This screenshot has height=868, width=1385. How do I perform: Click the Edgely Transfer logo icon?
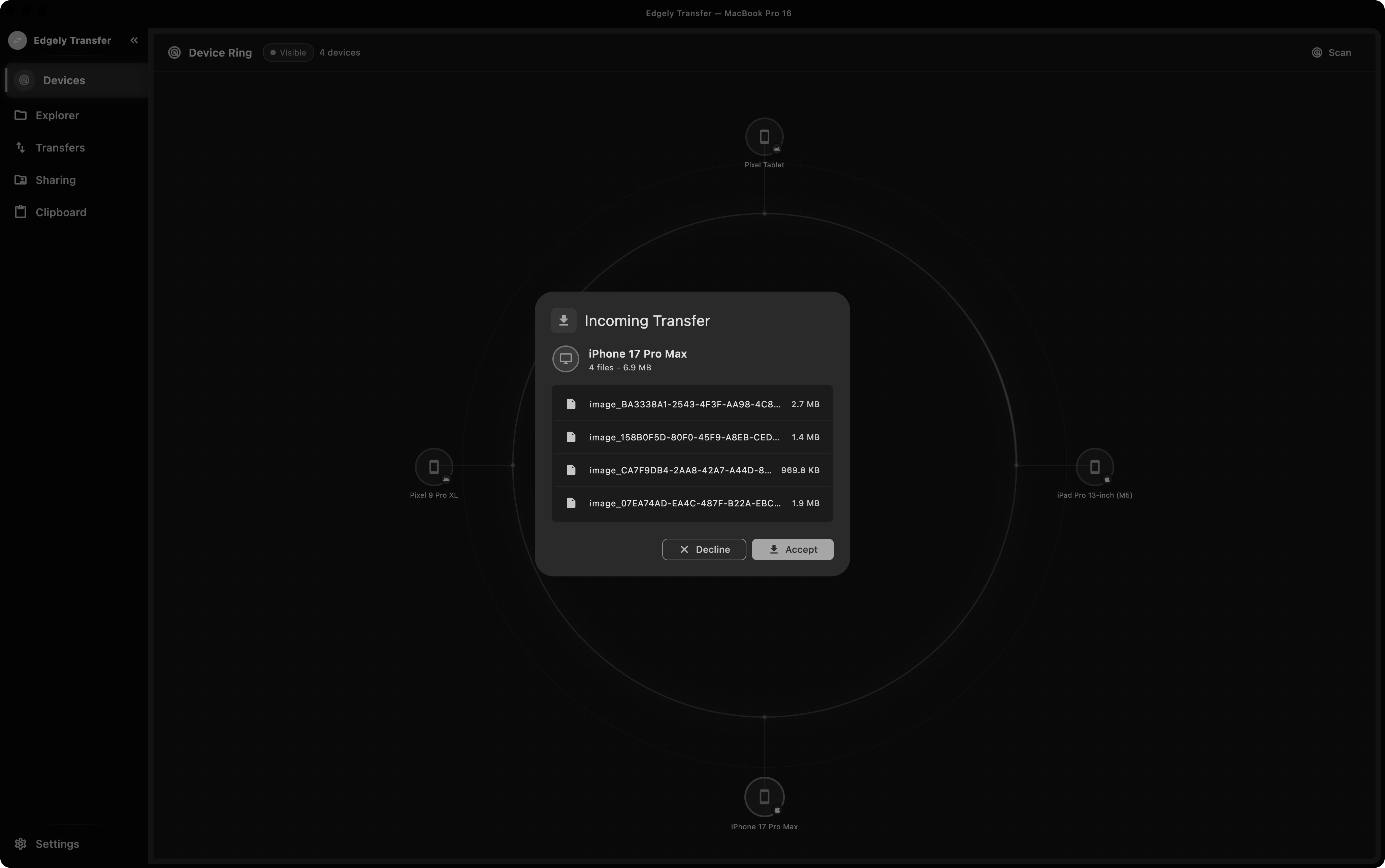[17, 40]
